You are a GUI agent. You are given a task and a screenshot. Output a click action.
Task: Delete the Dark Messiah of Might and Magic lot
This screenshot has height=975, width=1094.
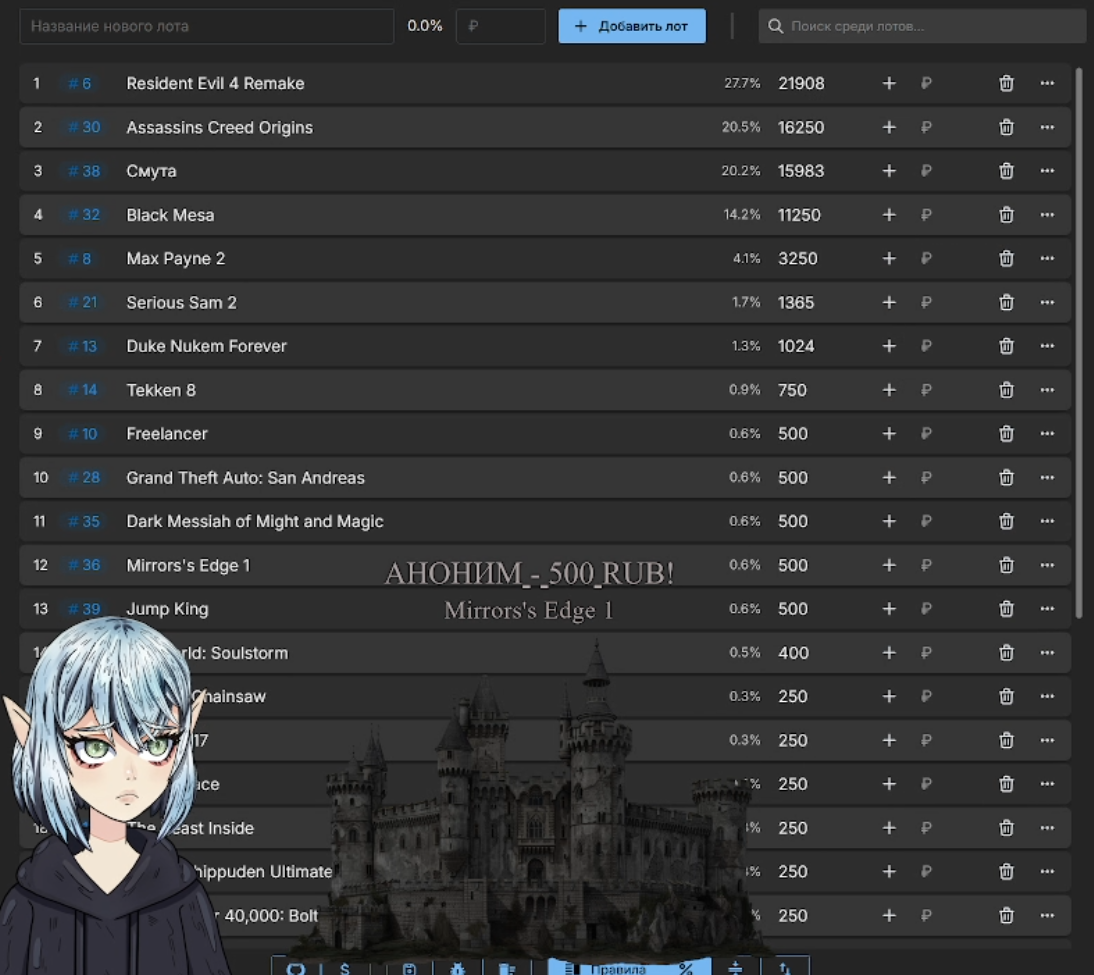pos(1006,521)
